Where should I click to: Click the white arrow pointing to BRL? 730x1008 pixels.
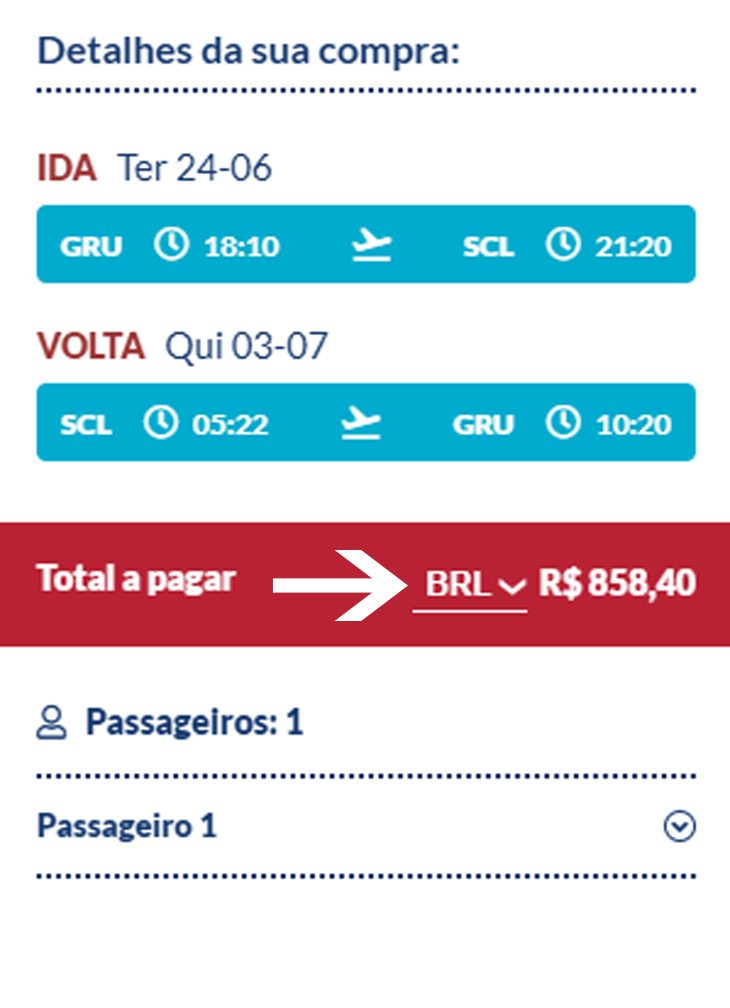340,585
